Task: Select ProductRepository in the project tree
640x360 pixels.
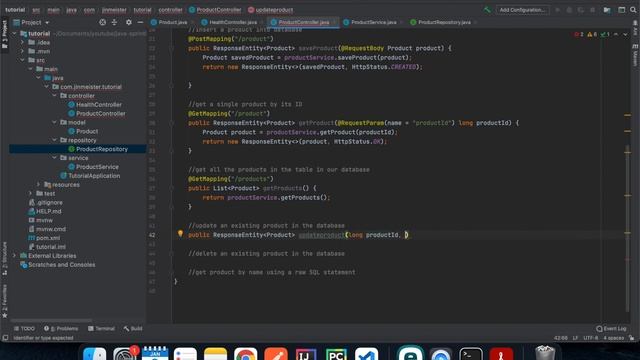Action: click(102, 149)
